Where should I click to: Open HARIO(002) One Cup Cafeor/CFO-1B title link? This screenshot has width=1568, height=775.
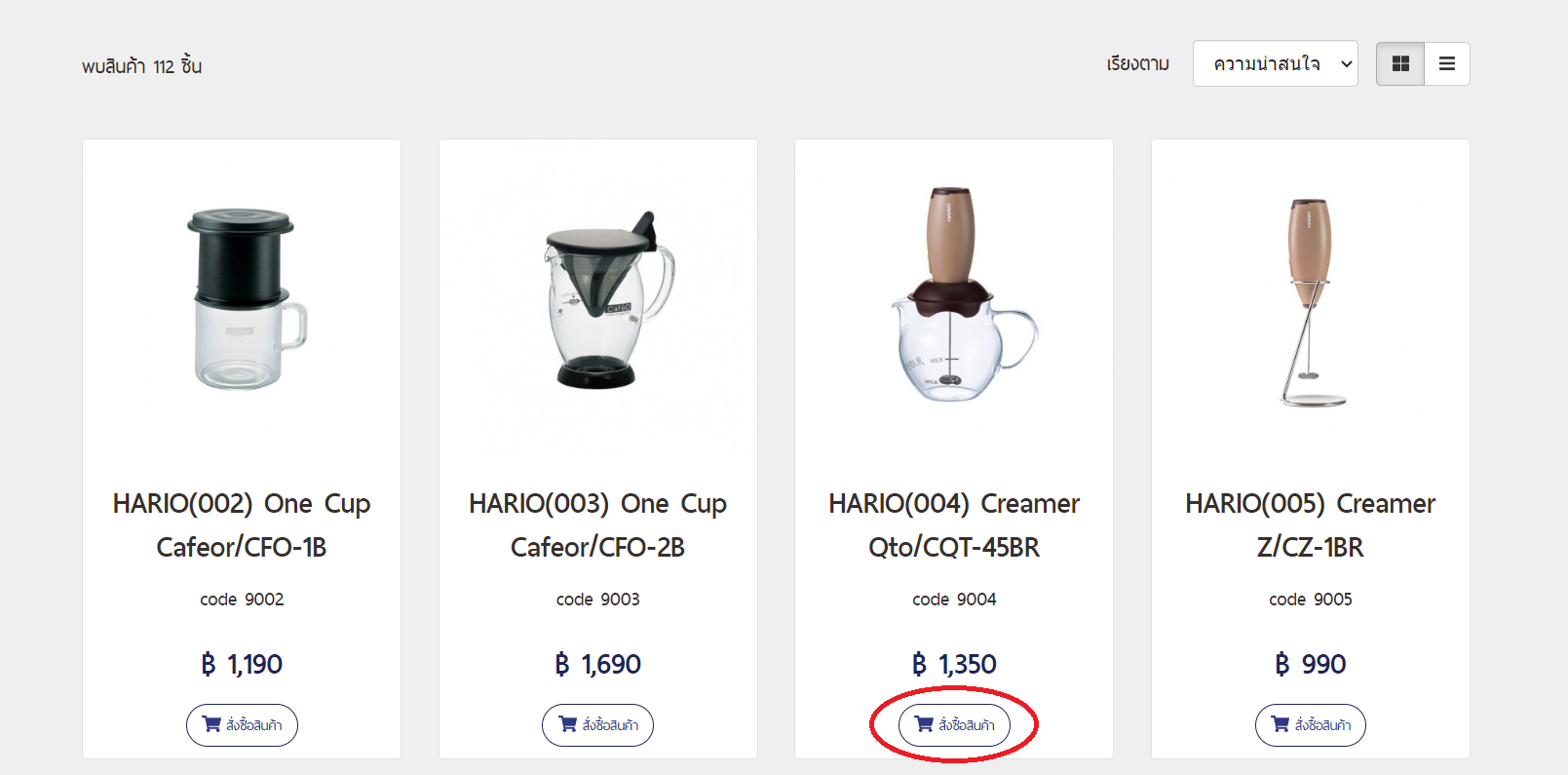click(x=242, y=524)
